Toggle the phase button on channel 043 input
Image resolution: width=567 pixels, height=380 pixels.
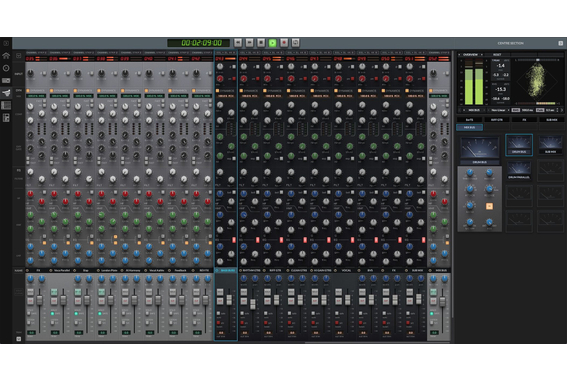coord(234,67)
